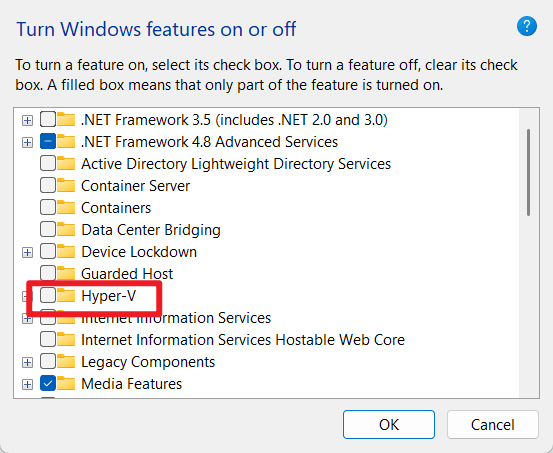Enable the Hyper-V checkbox

(48, 295)
